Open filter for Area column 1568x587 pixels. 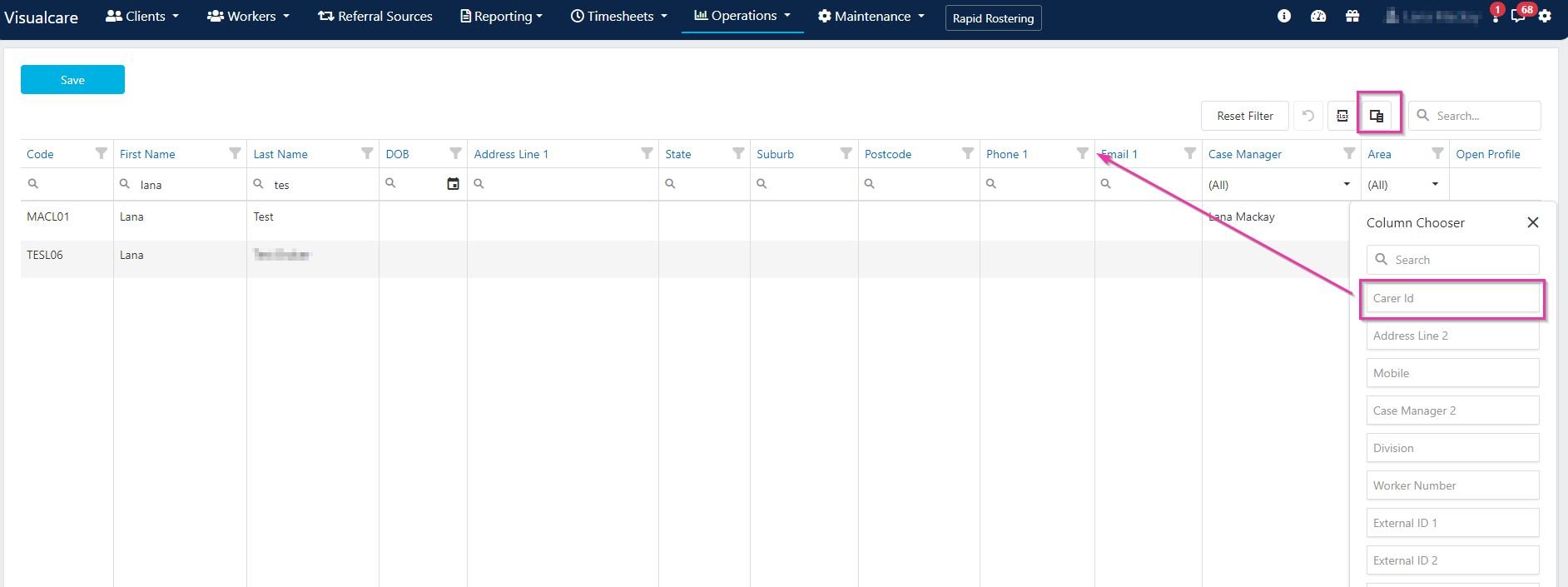[1437, 153]
